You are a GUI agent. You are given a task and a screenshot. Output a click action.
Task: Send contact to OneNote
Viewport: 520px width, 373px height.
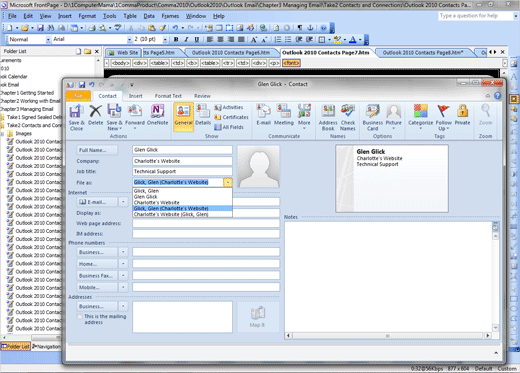pos(157,115)
